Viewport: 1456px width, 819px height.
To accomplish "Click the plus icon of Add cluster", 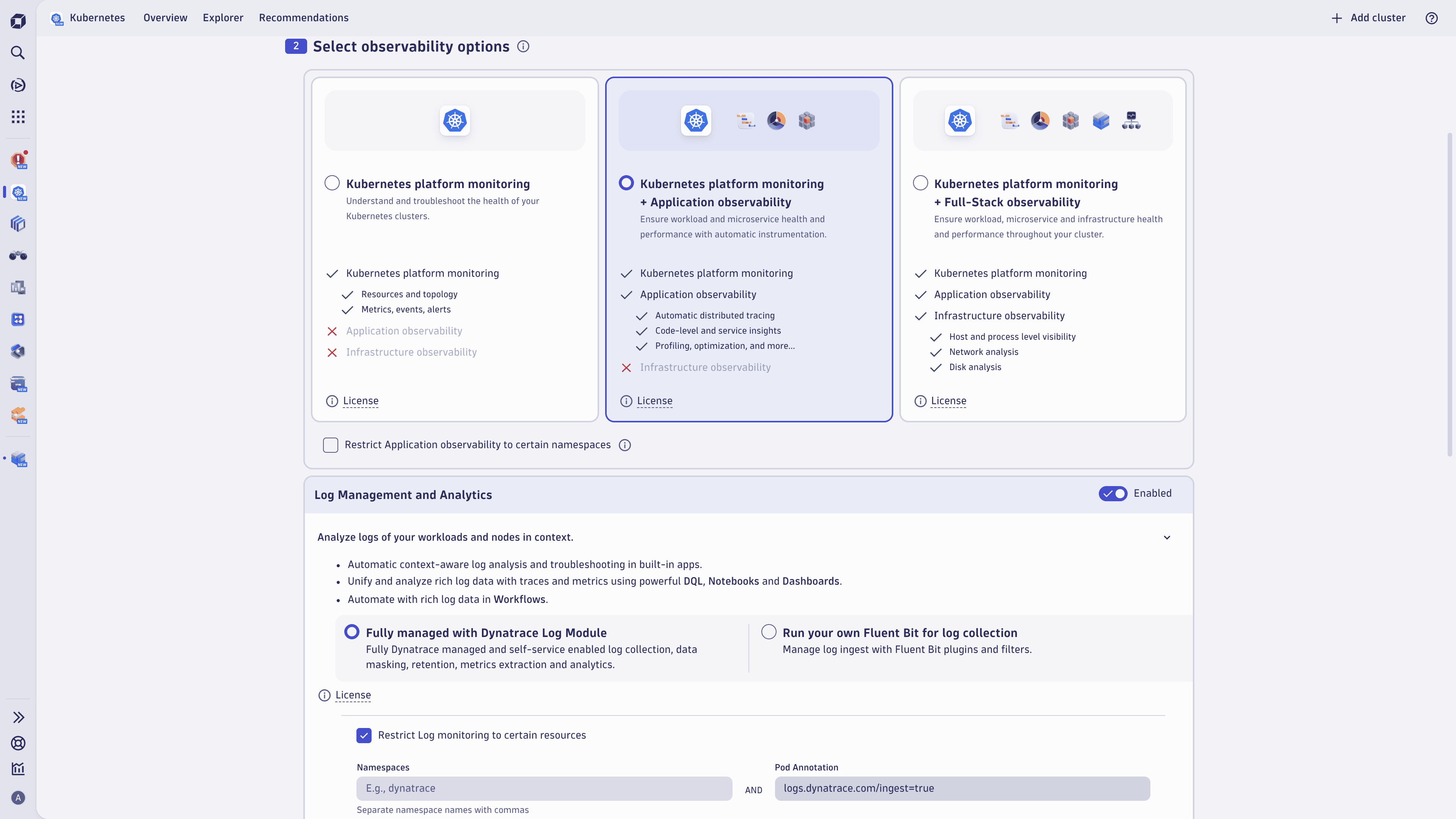I will pyautogui.click(x=1337, y=18).
